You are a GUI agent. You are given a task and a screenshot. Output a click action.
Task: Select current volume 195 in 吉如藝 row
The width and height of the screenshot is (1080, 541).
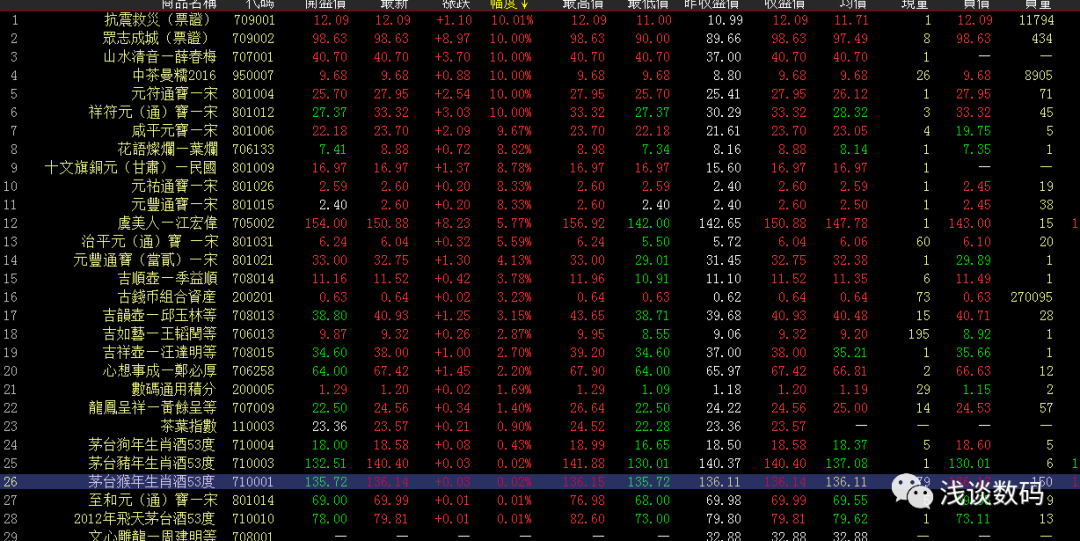[x=918, y=334]
